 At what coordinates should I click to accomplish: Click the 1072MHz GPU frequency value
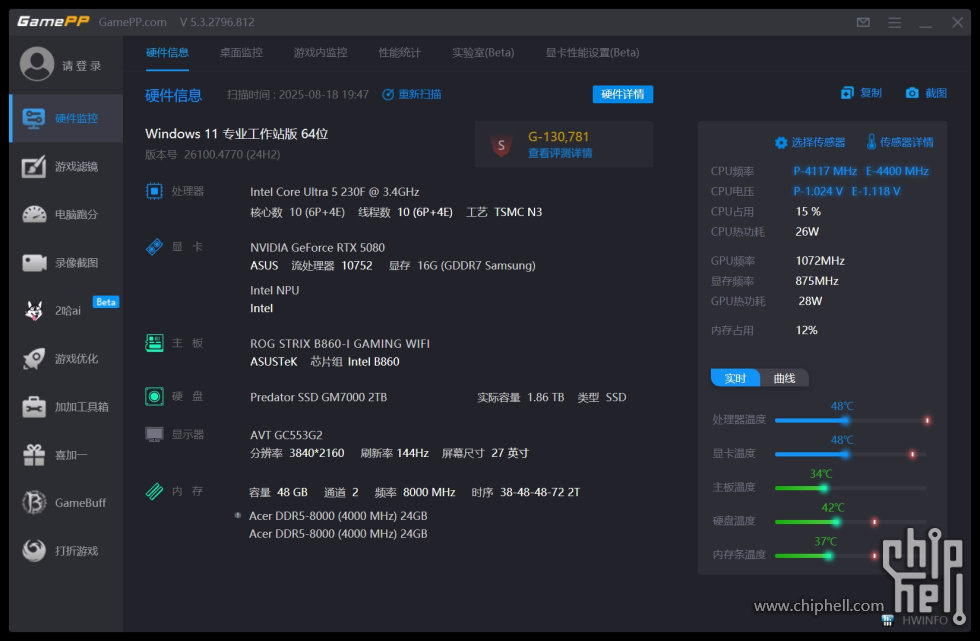(820, 261)
